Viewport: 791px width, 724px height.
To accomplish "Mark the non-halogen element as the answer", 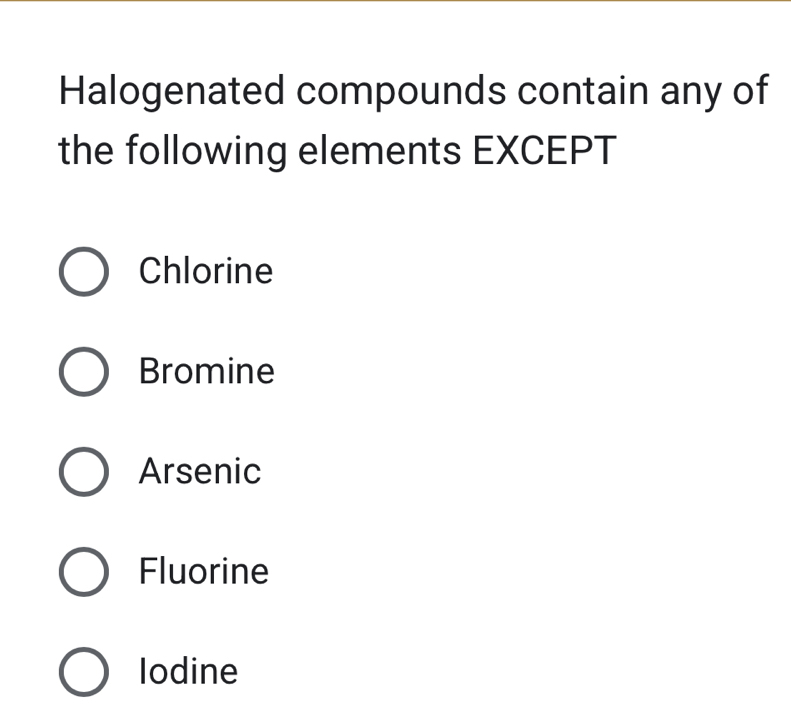I will tap(84, 473).
